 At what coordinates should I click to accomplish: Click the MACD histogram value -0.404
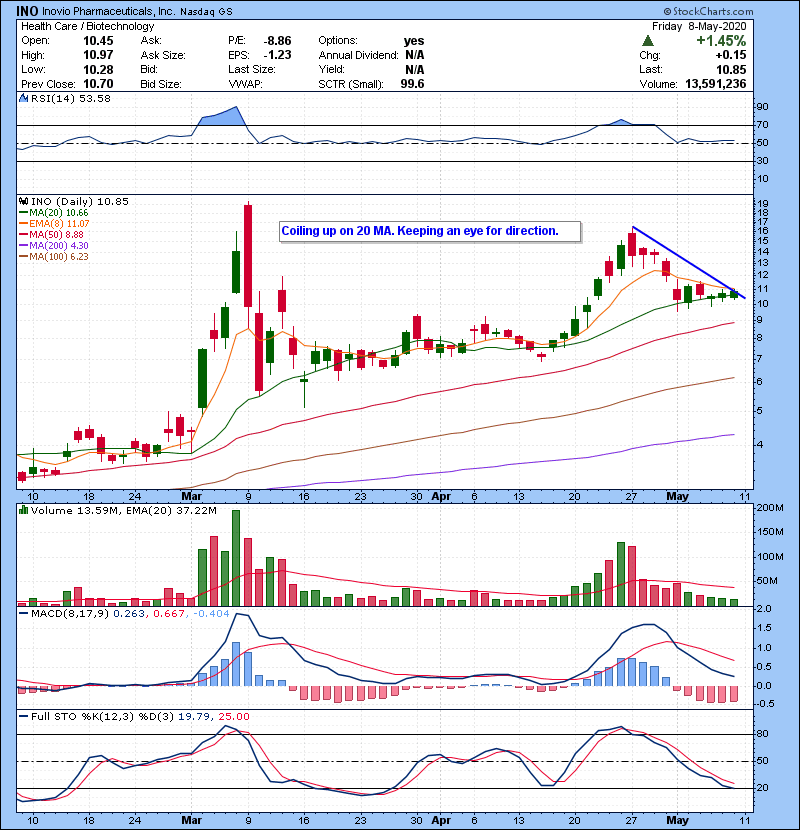click(211, 614)
